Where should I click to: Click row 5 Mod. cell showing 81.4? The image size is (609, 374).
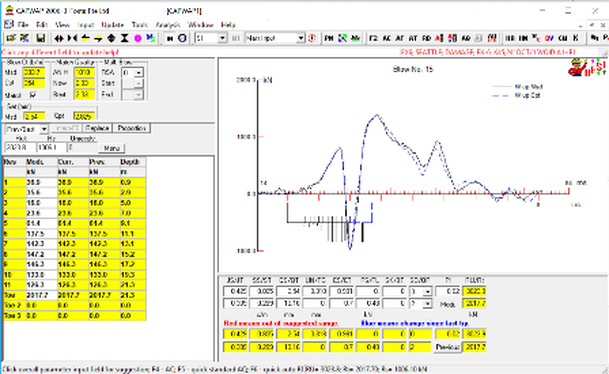tap(41, 223)
